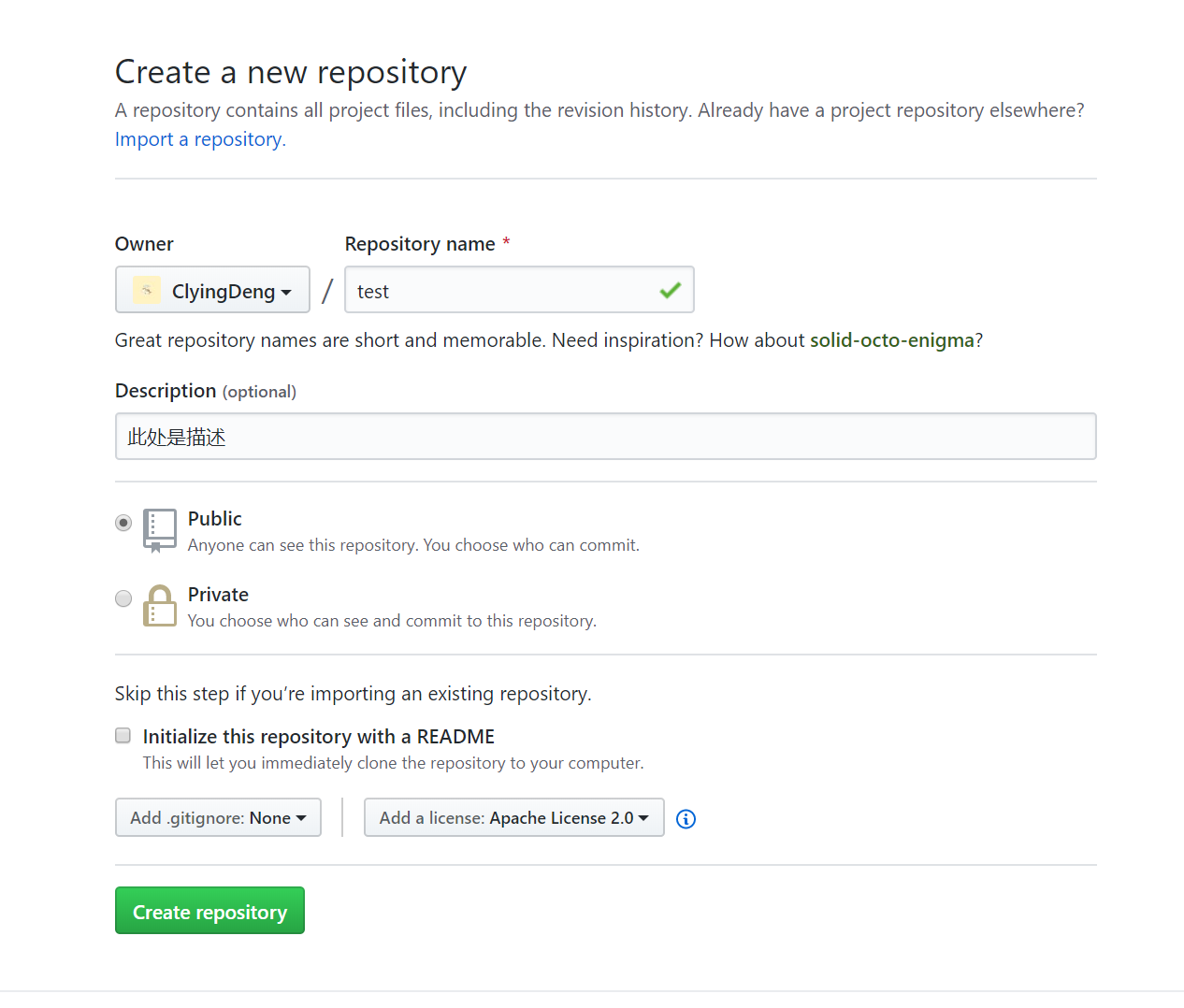Viewport: 1184px width, 1008px height.
Task: Click the ClyingDeng owner avatar icon
Action: coord(146,291)
